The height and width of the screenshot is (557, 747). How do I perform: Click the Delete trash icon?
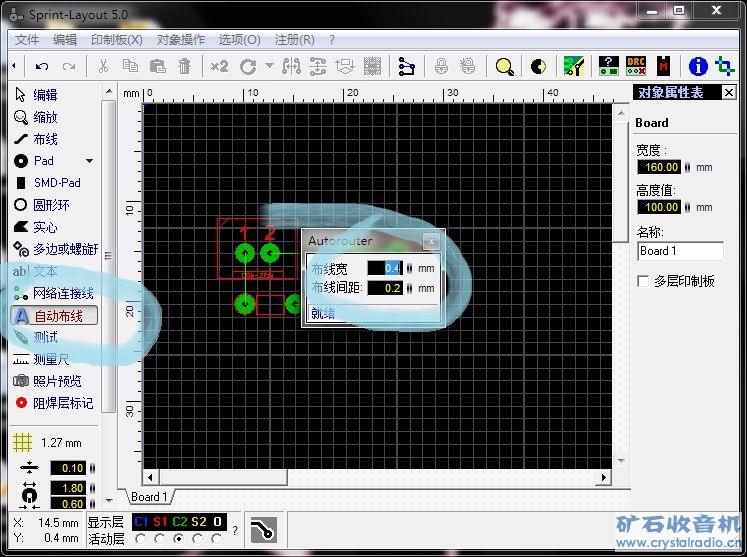[x=184, y=66]
